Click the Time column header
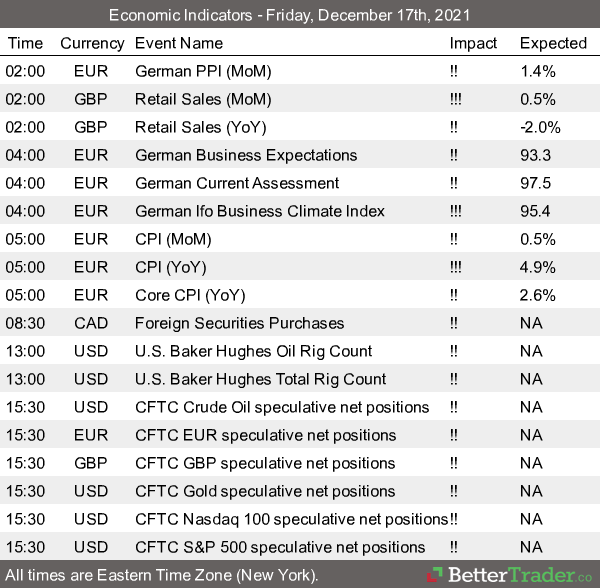Viewport: 600px width, 588px height. [25, 43]
